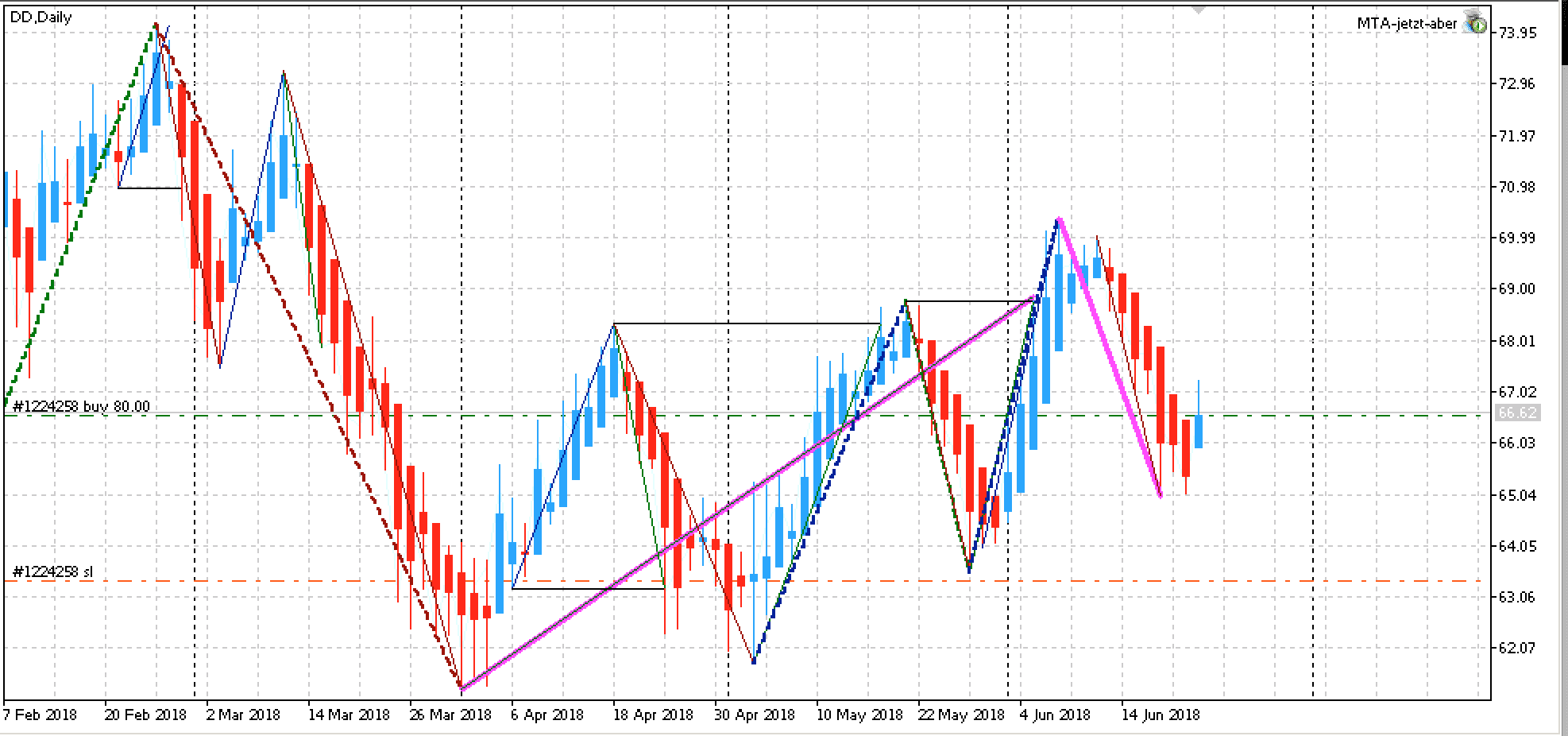This screenshot has width=1568, height=736.
Task: Click the 6 Apr 2018 date label
Action: coord(548,715)
